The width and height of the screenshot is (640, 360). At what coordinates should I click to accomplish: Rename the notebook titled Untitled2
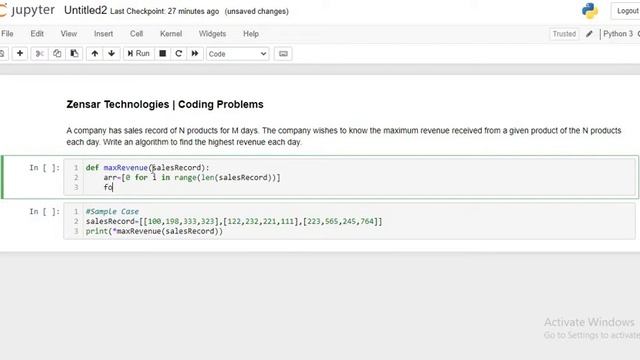pyautogui.click(x=85, y=11)
